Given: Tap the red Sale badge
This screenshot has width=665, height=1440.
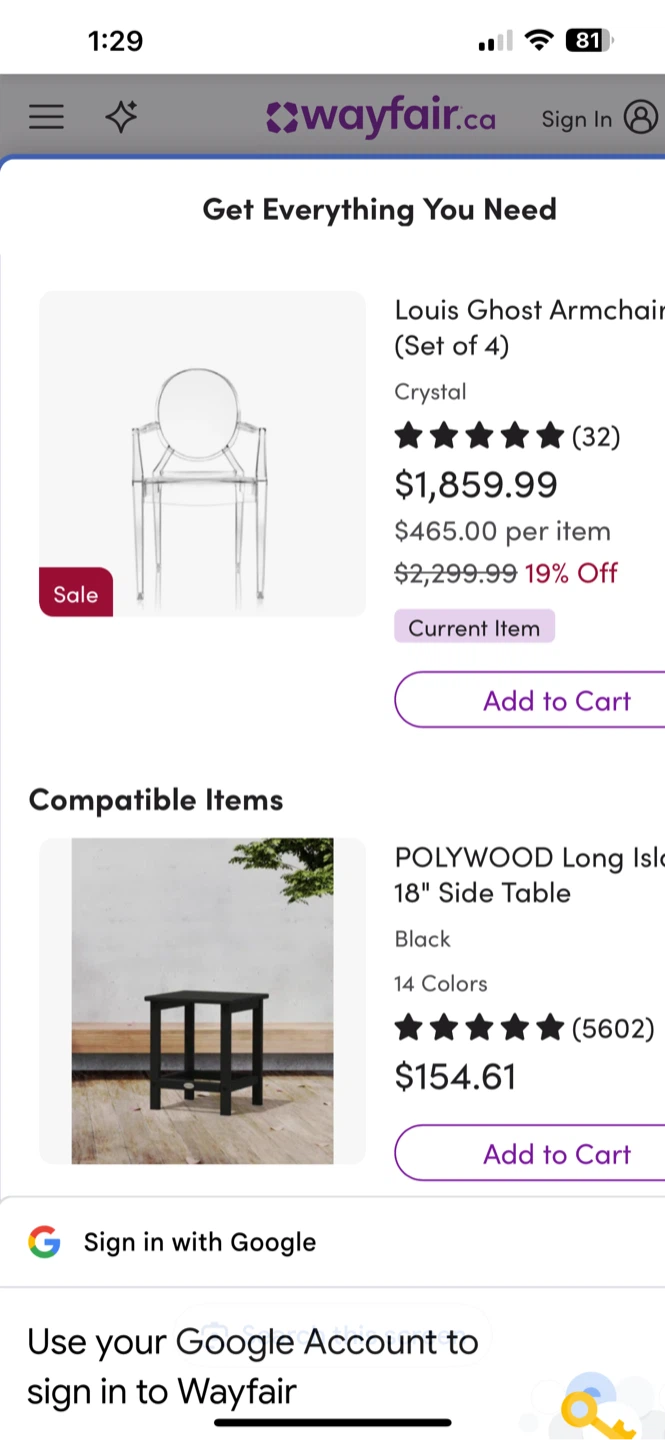Looking at the screenshot, I should coord(76,593).
